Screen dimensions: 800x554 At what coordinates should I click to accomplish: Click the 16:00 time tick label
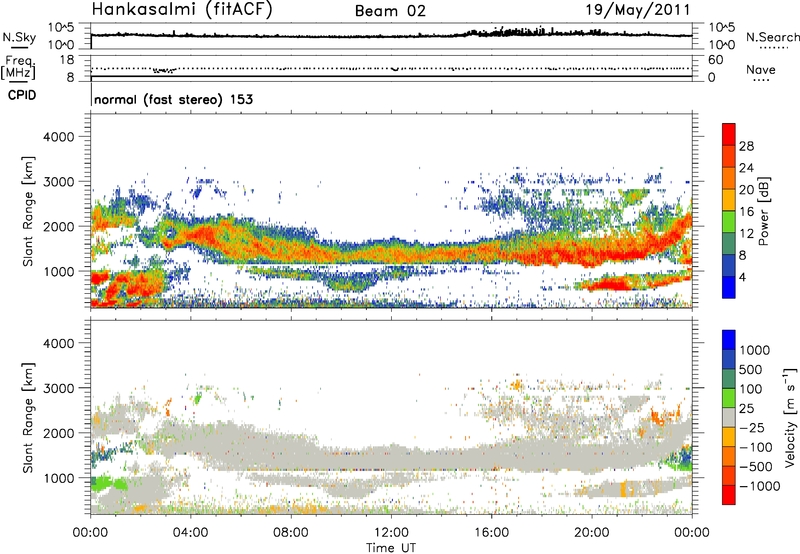[491, 533]
